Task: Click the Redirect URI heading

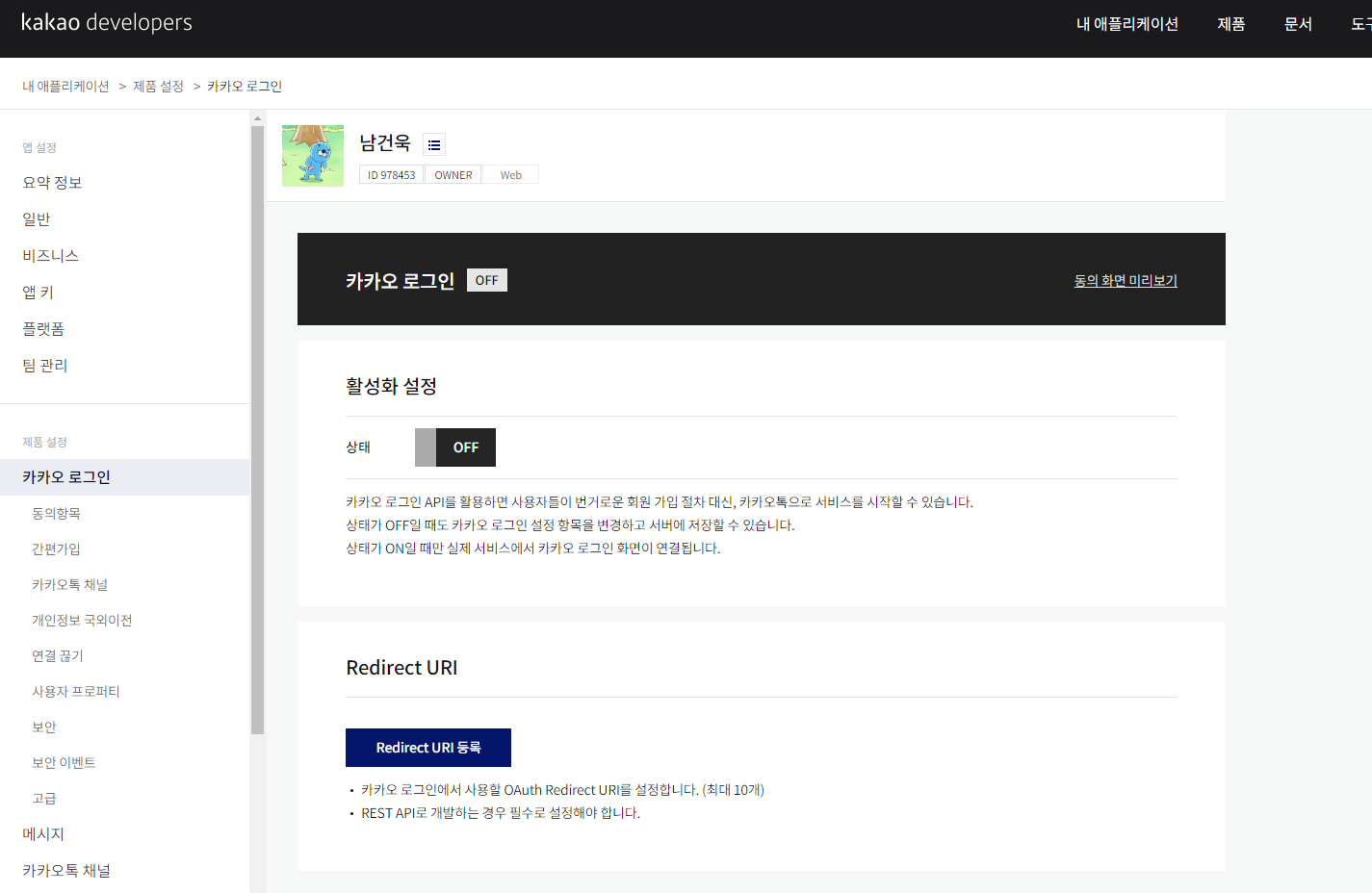Action: (x=402, y=668)
